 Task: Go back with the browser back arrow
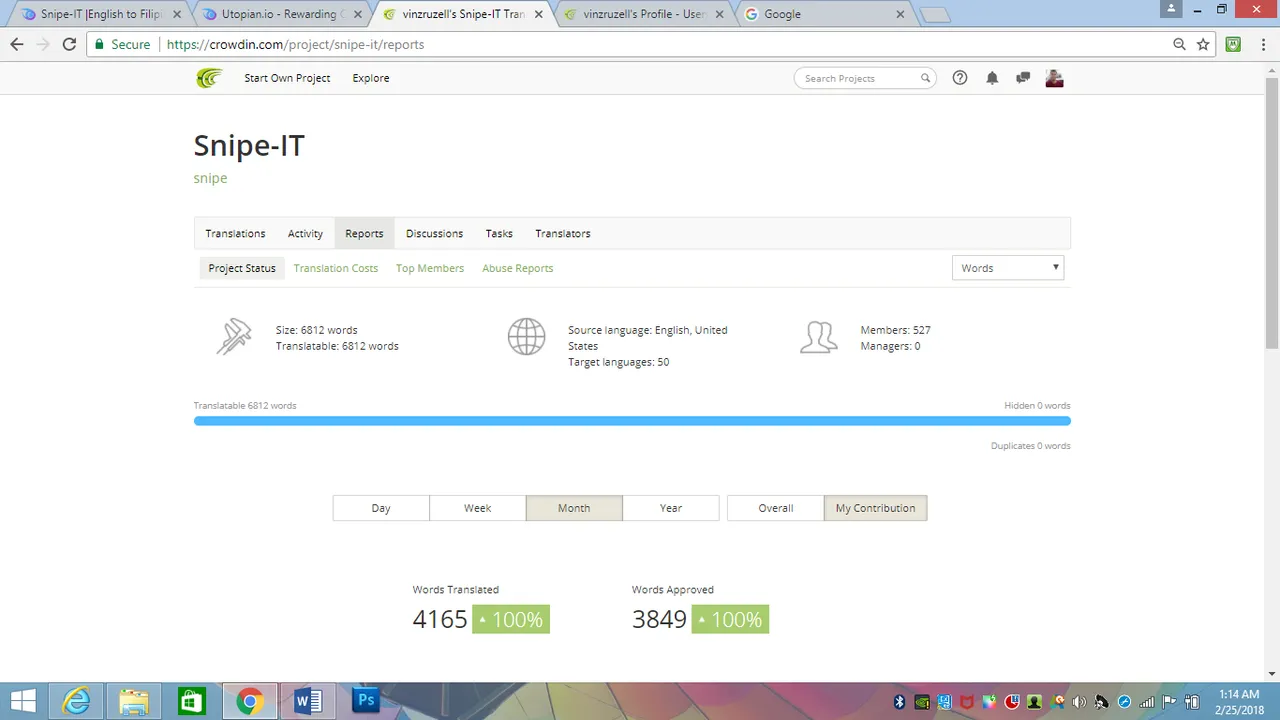16,44
